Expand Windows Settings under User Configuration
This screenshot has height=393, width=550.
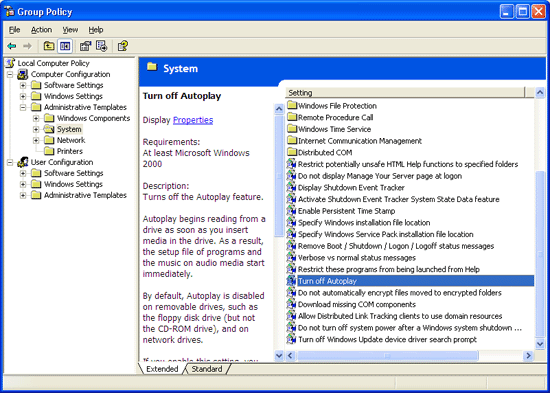pos(23,184)
